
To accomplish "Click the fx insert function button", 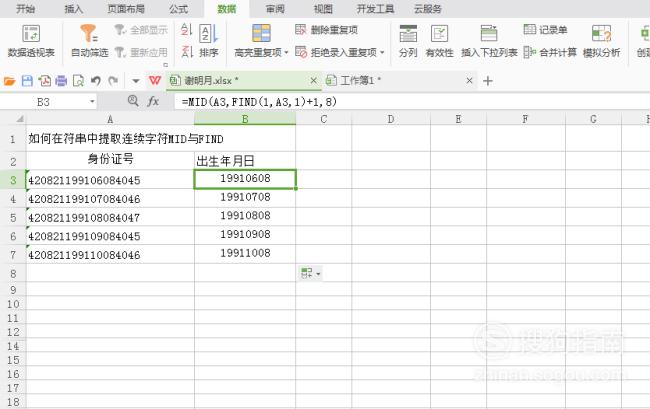I will [153, 101].
